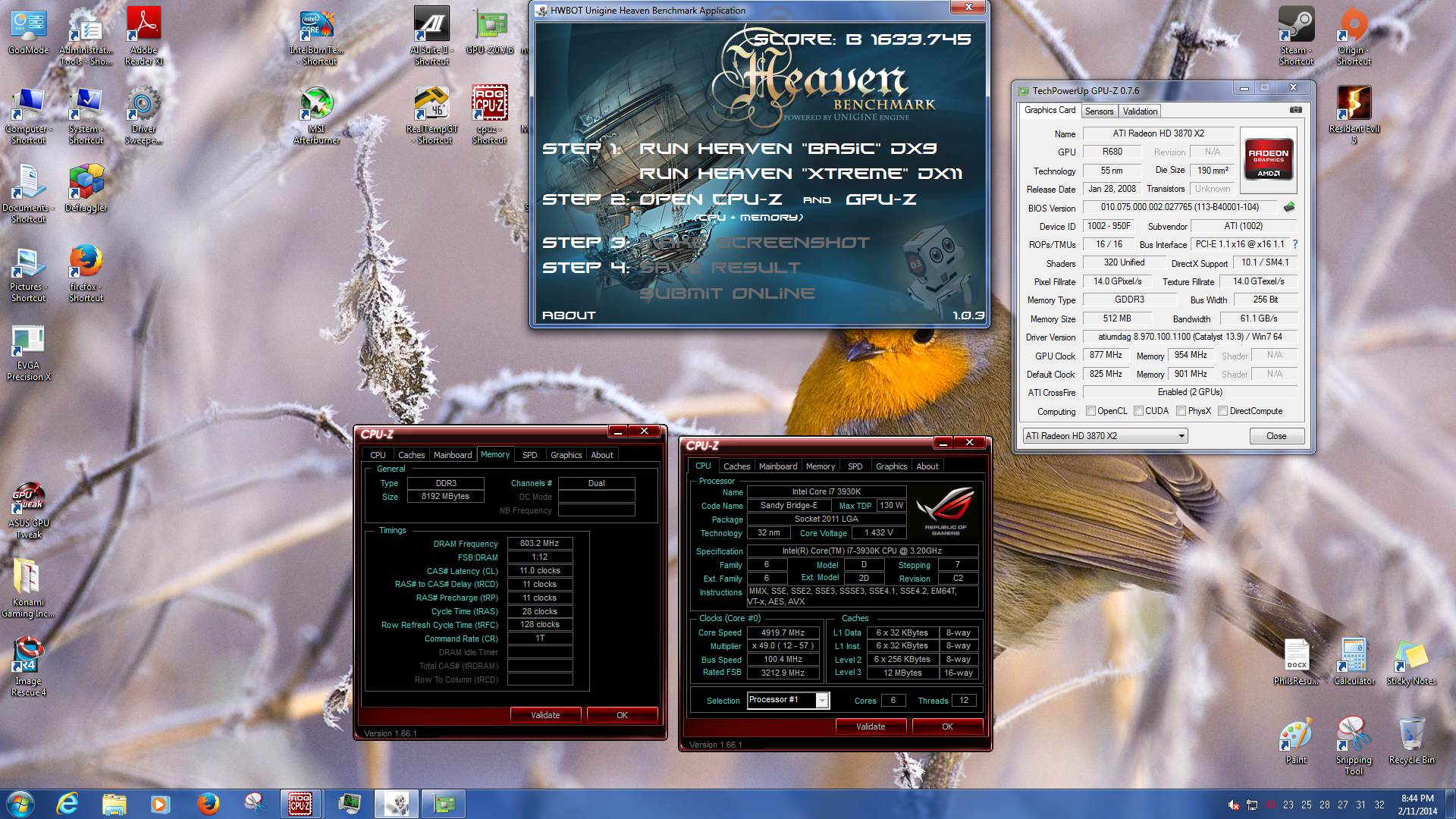Open Windows Media Player on taskbar
This screenshot has width=1456, height=819.
[x=159, y=804]
